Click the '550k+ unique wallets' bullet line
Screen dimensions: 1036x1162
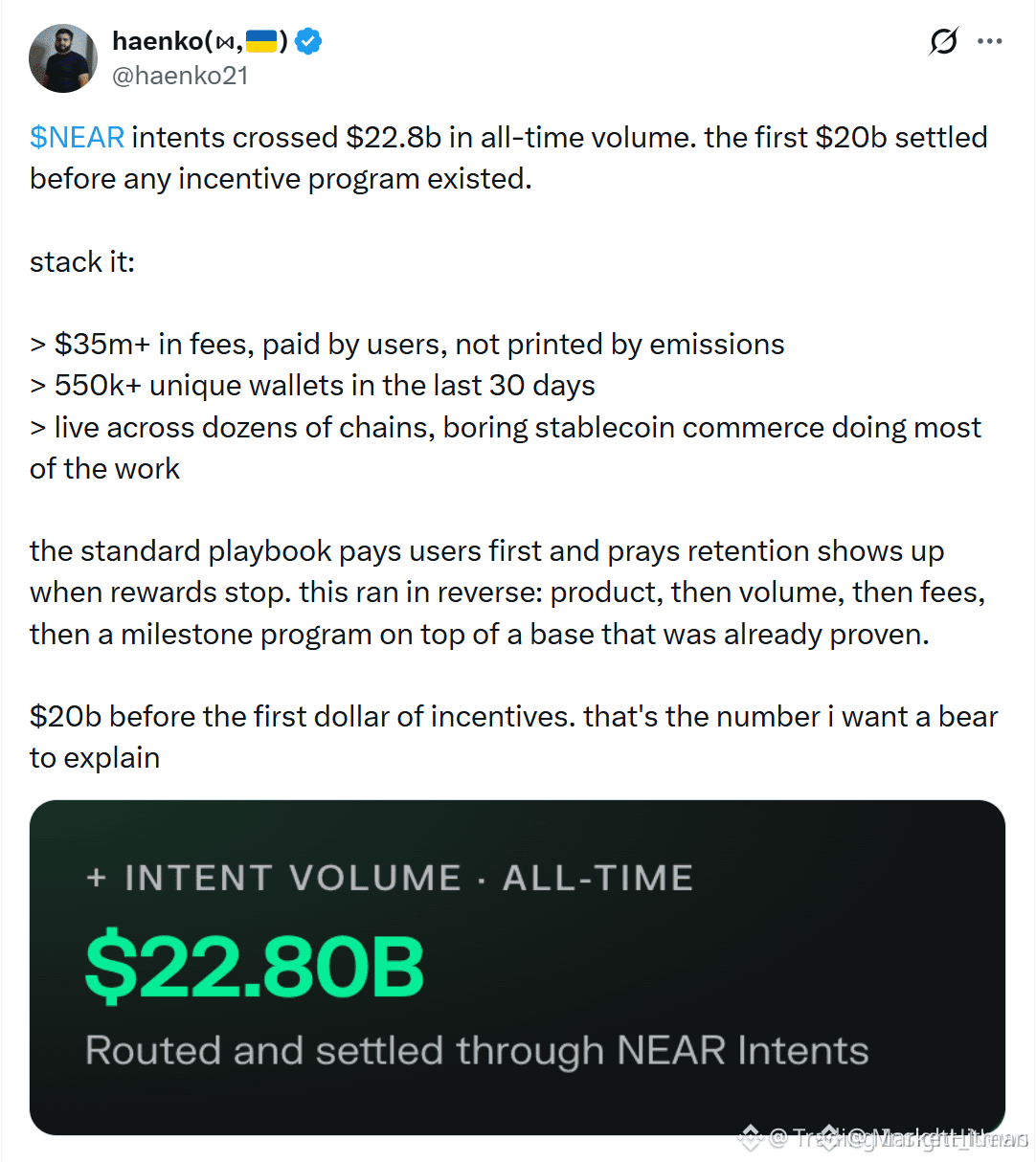click(312, 385)
